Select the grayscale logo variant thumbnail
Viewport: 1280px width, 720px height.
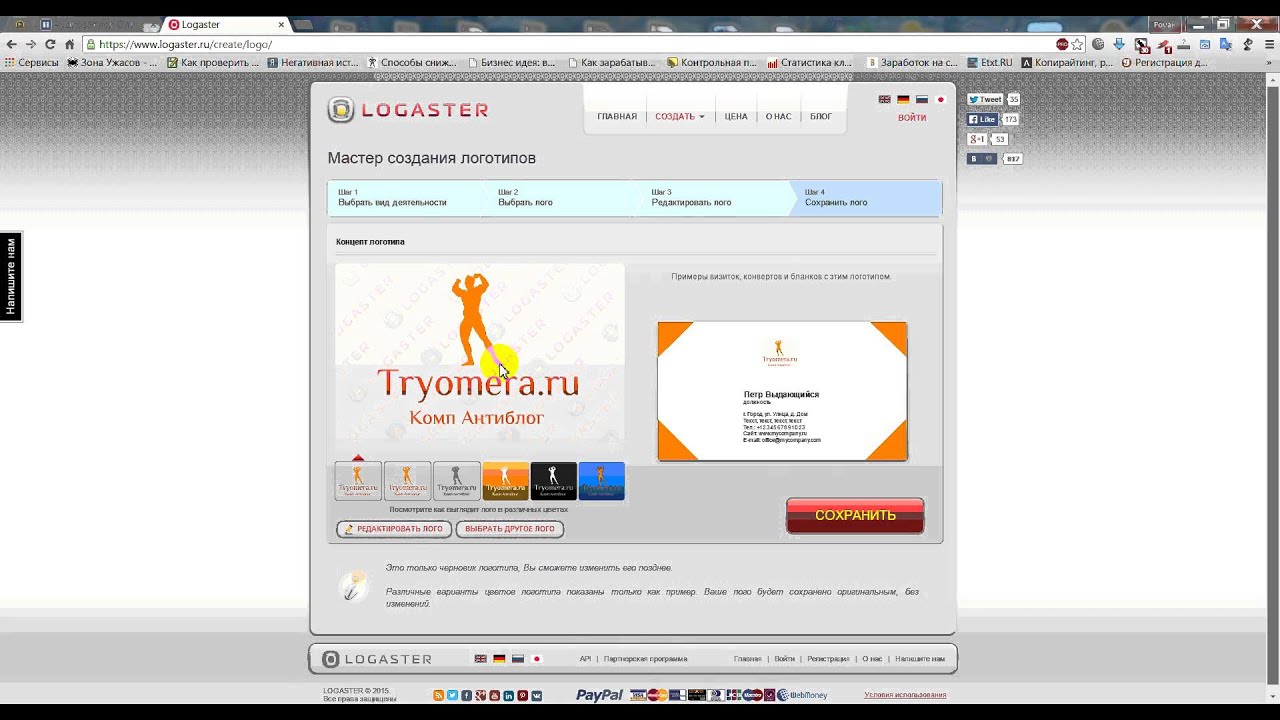coord(456,481)
